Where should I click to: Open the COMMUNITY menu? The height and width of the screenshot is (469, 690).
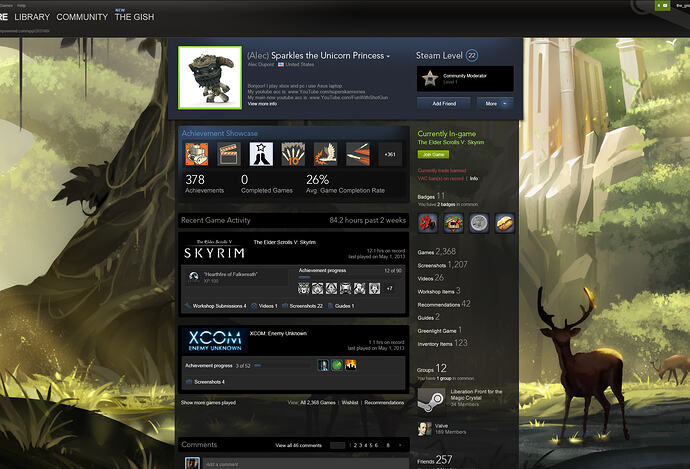(82, 17)
